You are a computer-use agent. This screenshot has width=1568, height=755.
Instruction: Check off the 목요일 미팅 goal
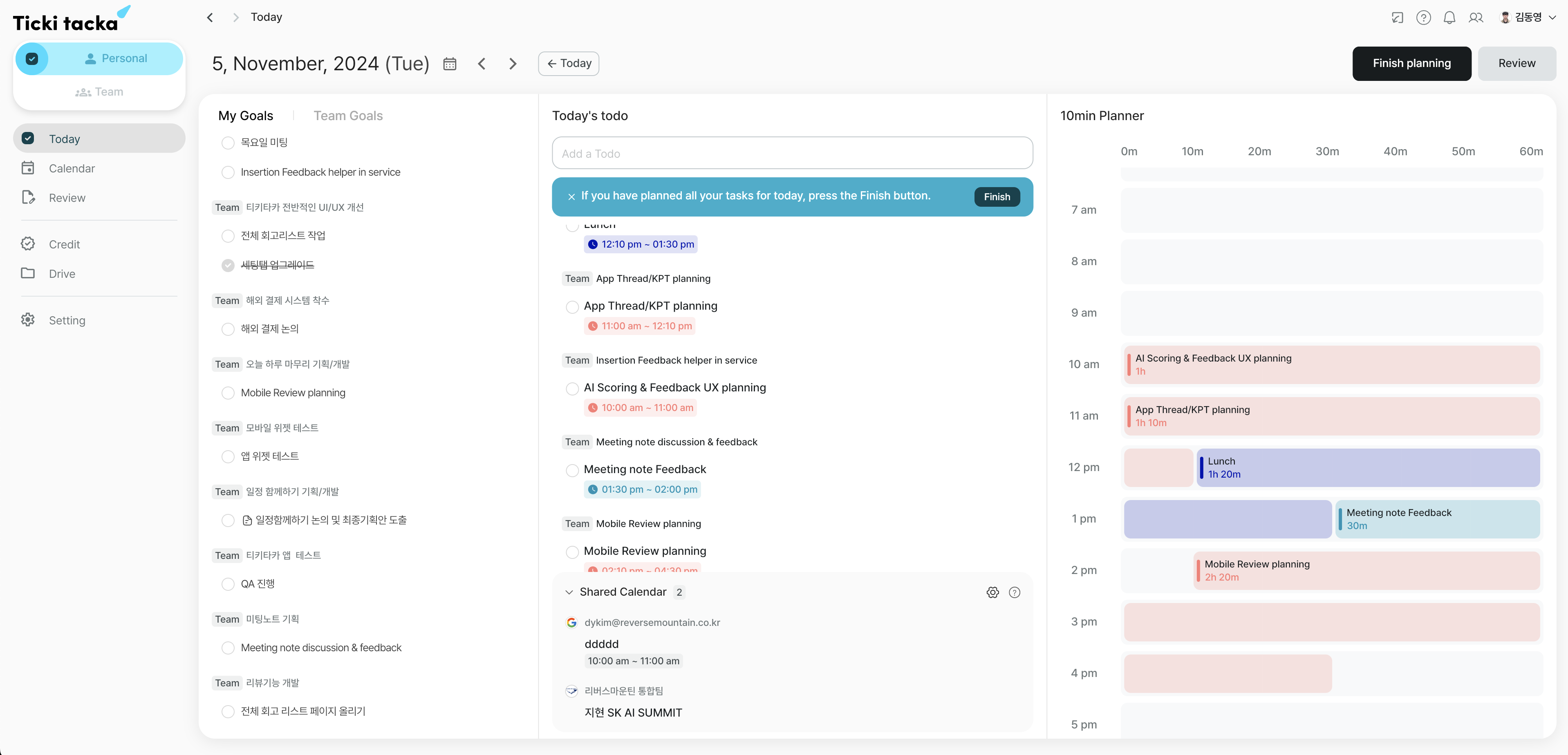(228, 142)
